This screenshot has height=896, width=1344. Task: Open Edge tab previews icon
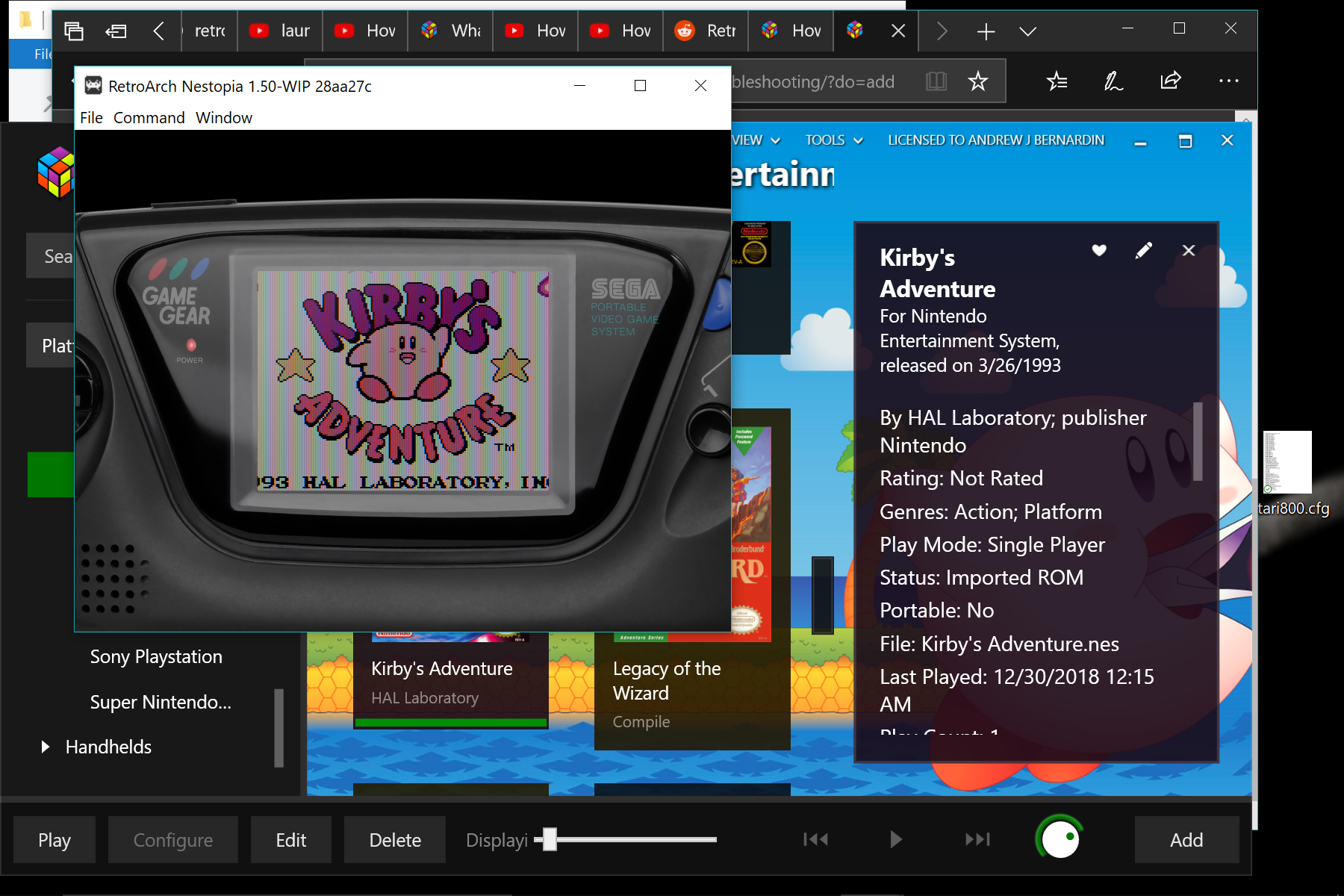[73, 31]
